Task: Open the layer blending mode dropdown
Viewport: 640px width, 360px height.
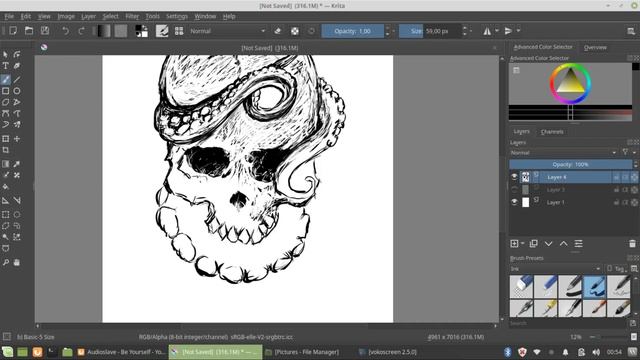Action: pyautogui.click(x=563, y=153)
